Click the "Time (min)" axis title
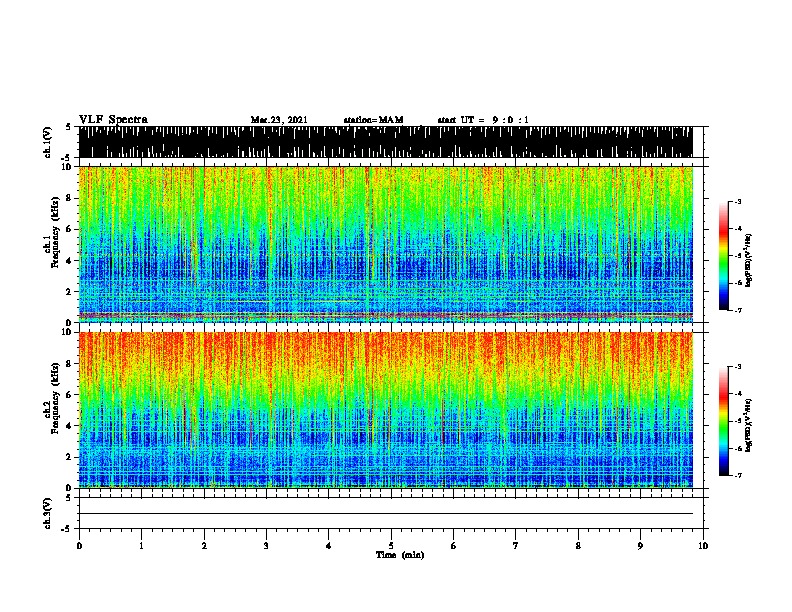This screenshot has width=792, height=612. (400, 555)
